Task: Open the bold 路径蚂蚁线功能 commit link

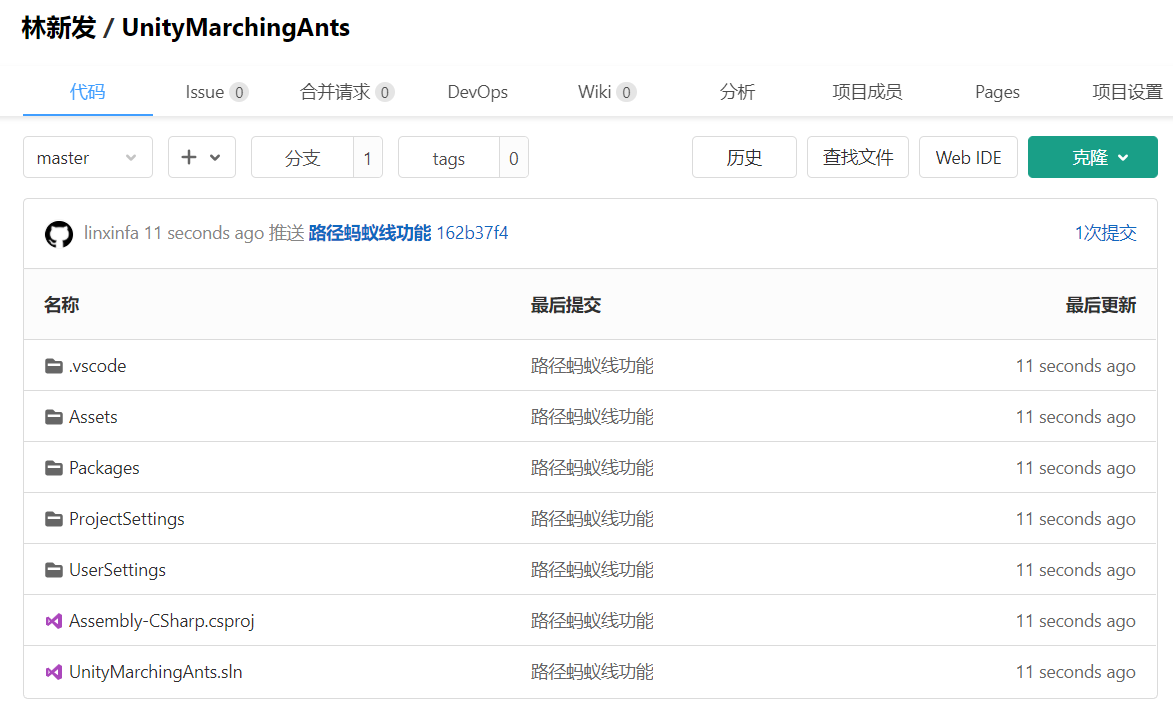Action: coord(370,233)
